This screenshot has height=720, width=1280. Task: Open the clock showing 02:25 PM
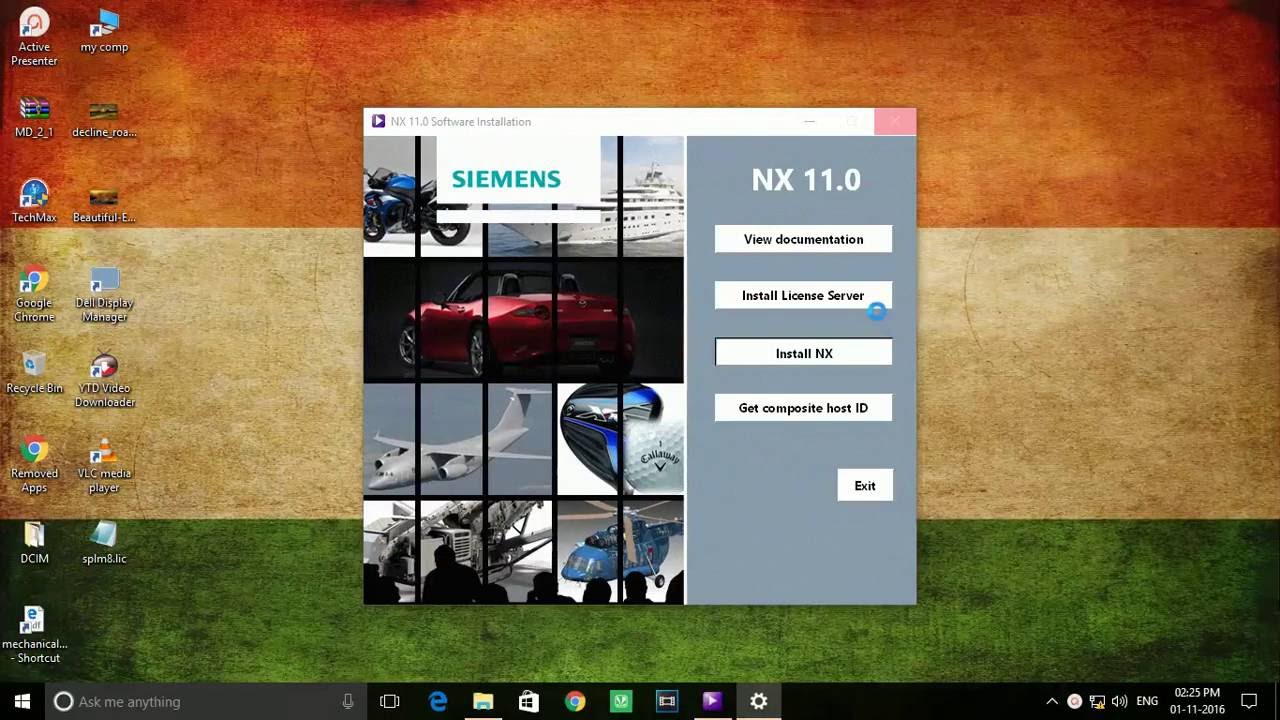pos(1197,701)
